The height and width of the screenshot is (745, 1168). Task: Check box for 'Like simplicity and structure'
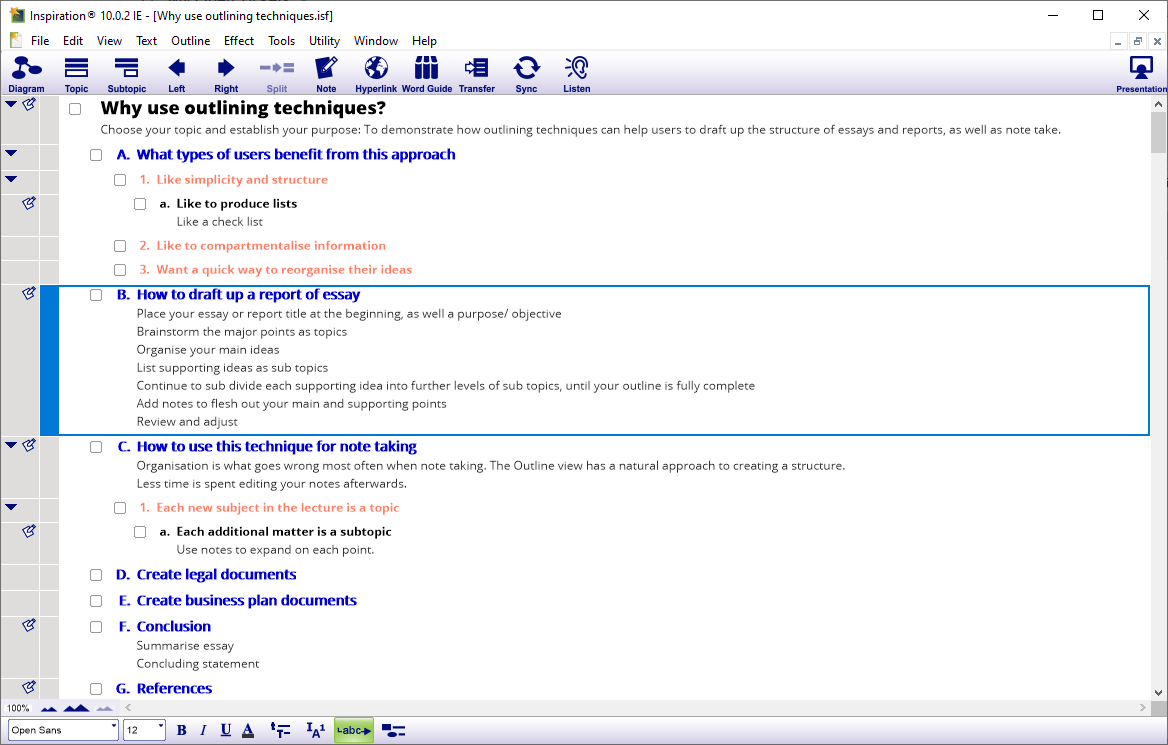coord(120,180)
